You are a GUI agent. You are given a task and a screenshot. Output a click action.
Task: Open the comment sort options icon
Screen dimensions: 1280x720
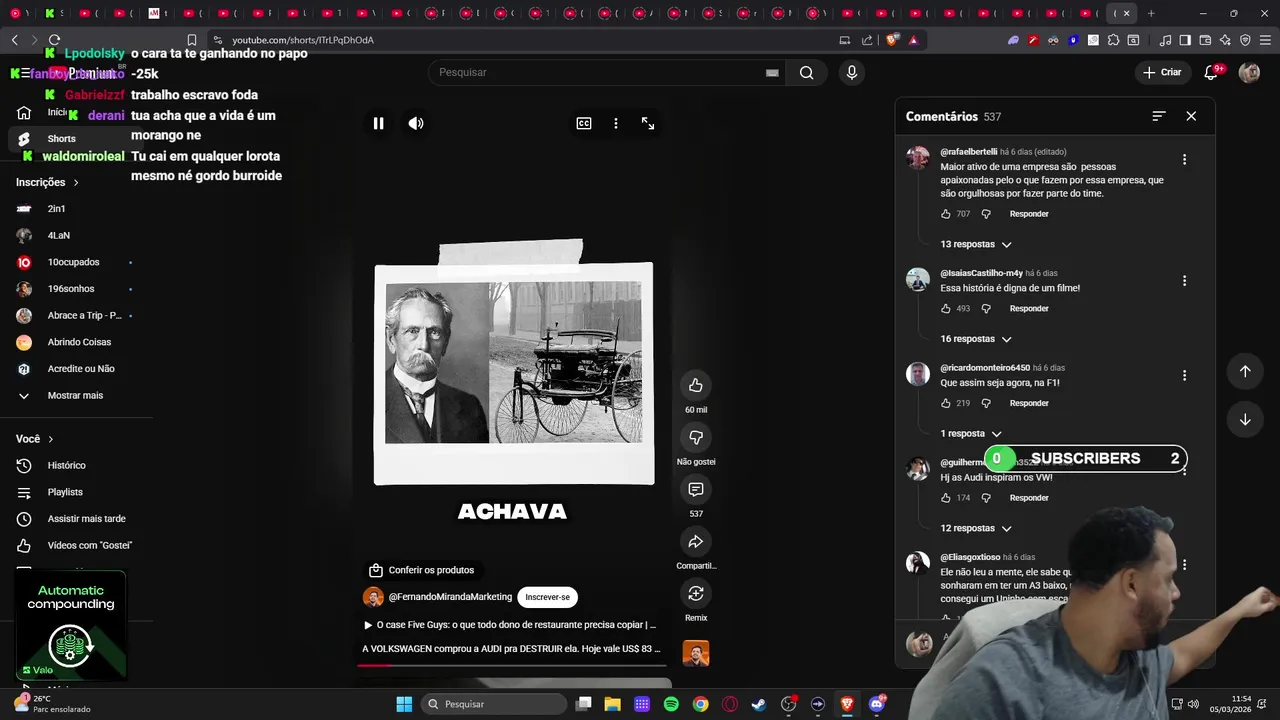(x=1159, y=116)
